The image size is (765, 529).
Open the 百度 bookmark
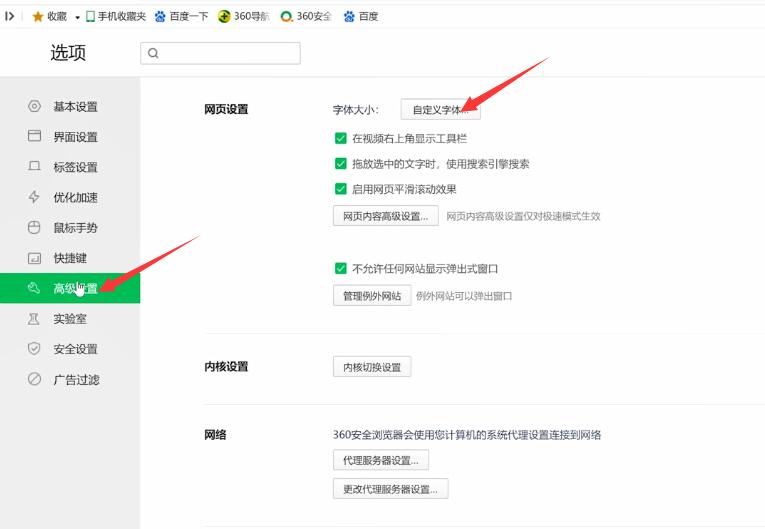point(361,17)
